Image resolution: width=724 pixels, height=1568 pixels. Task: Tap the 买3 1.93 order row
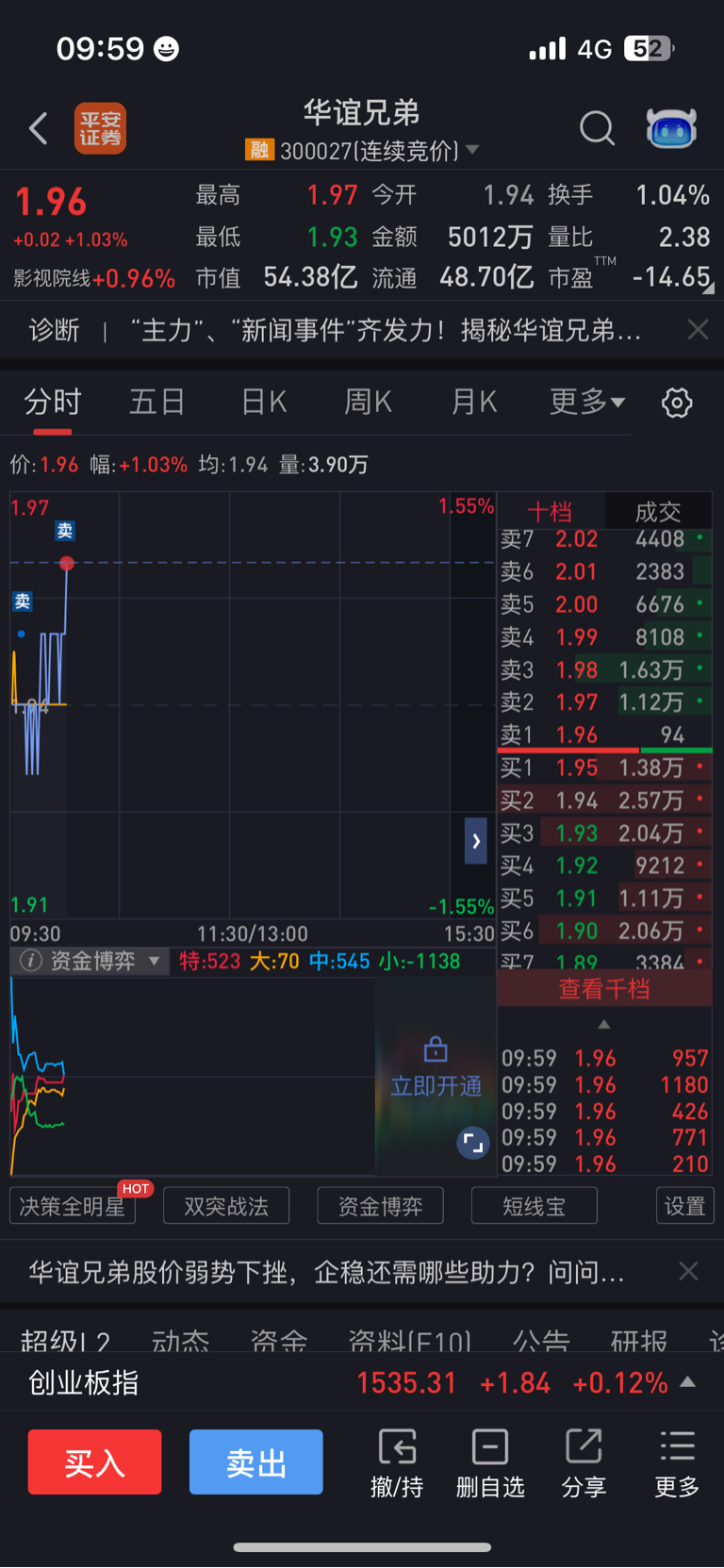pos(604,833)
